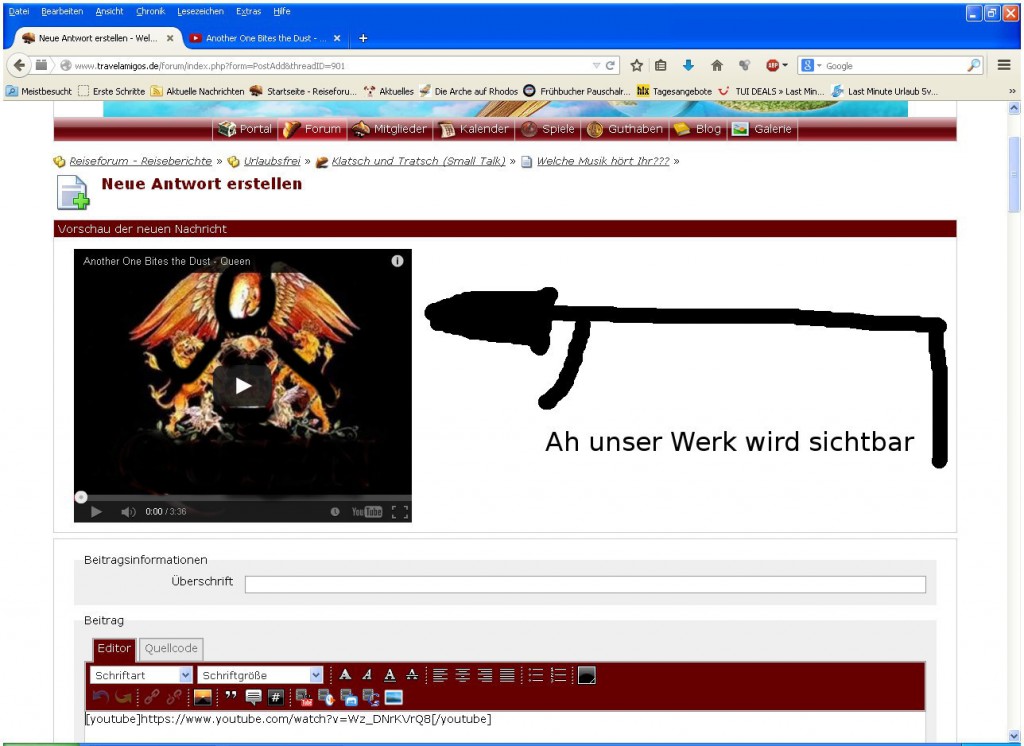Open the Schriftart font dropdown
This screenshot has width=1024, height=746.
point(142,675)
